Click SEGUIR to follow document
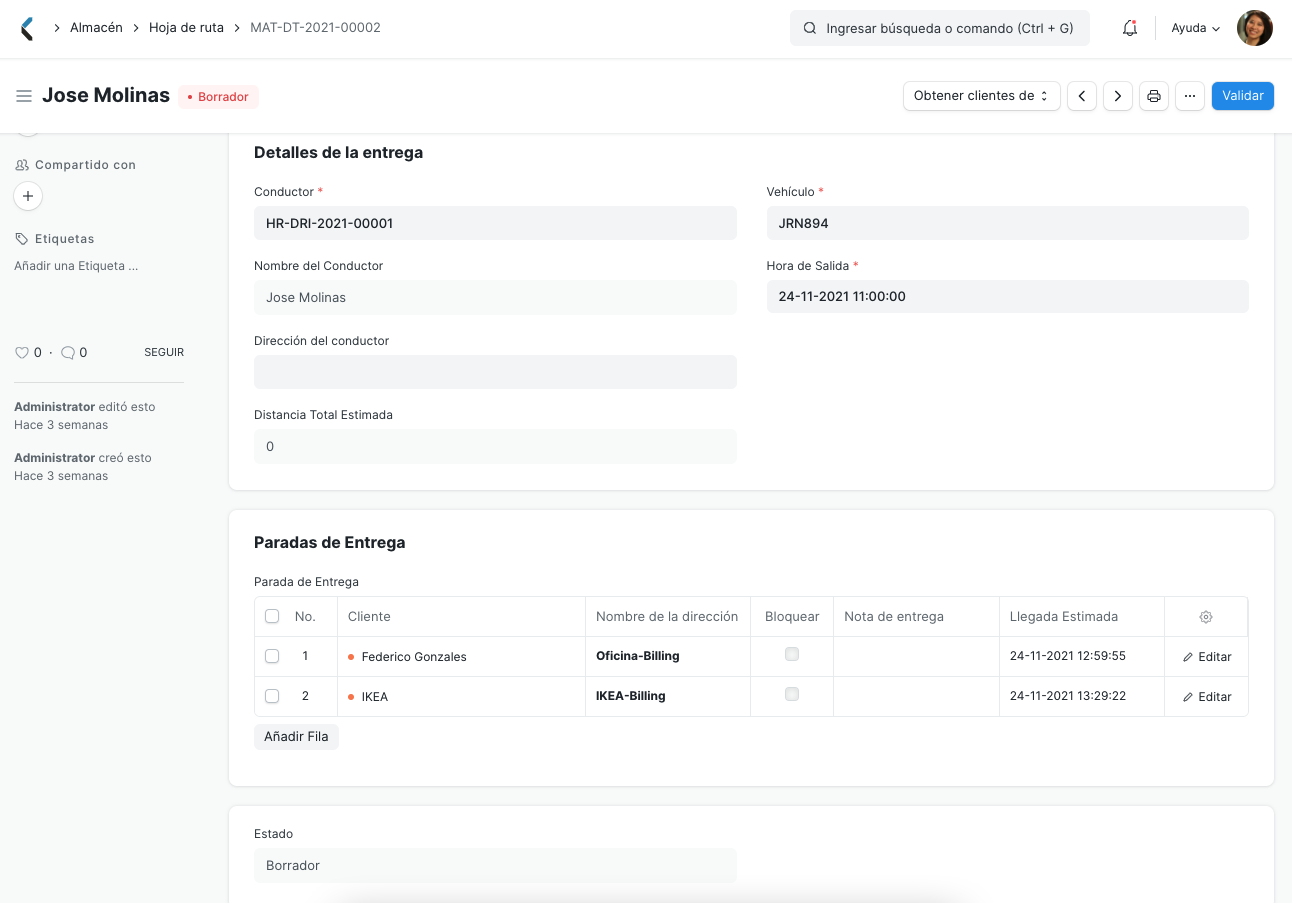Viewport: 1292px width, 903px height. (x=164, y=353)
